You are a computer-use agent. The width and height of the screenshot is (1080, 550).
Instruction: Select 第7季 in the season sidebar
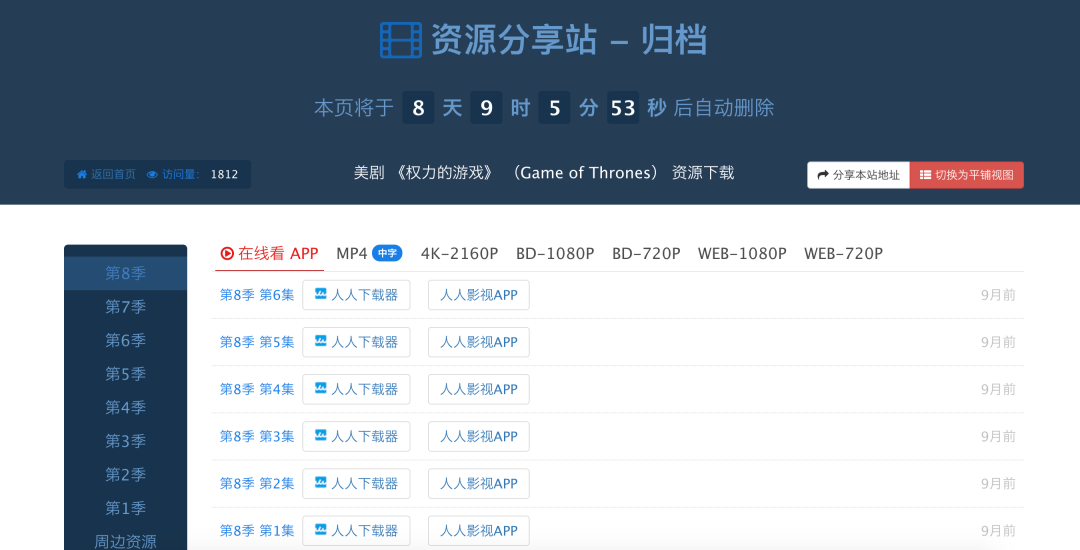125,307
